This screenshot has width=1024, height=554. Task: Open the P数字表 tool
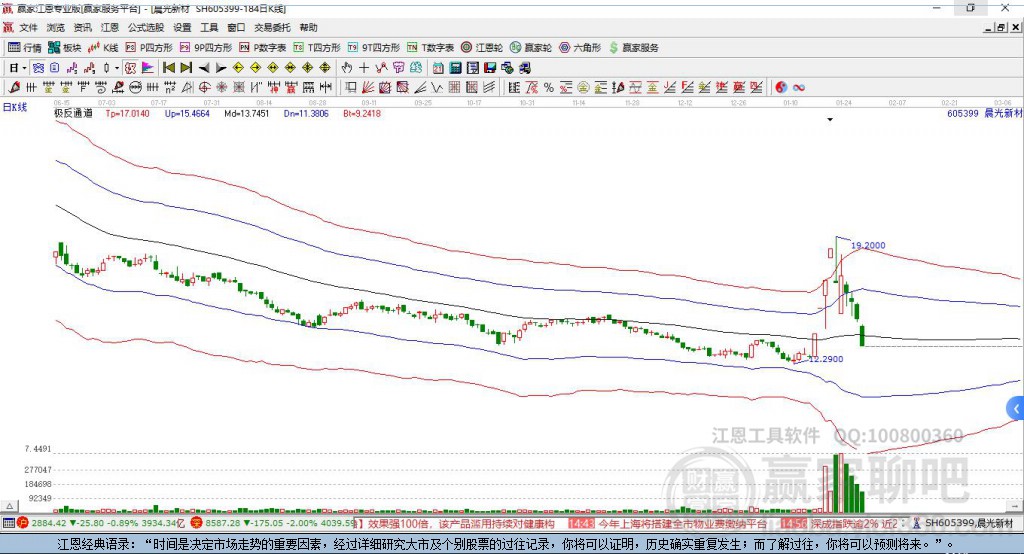click(x=263, y=48)
